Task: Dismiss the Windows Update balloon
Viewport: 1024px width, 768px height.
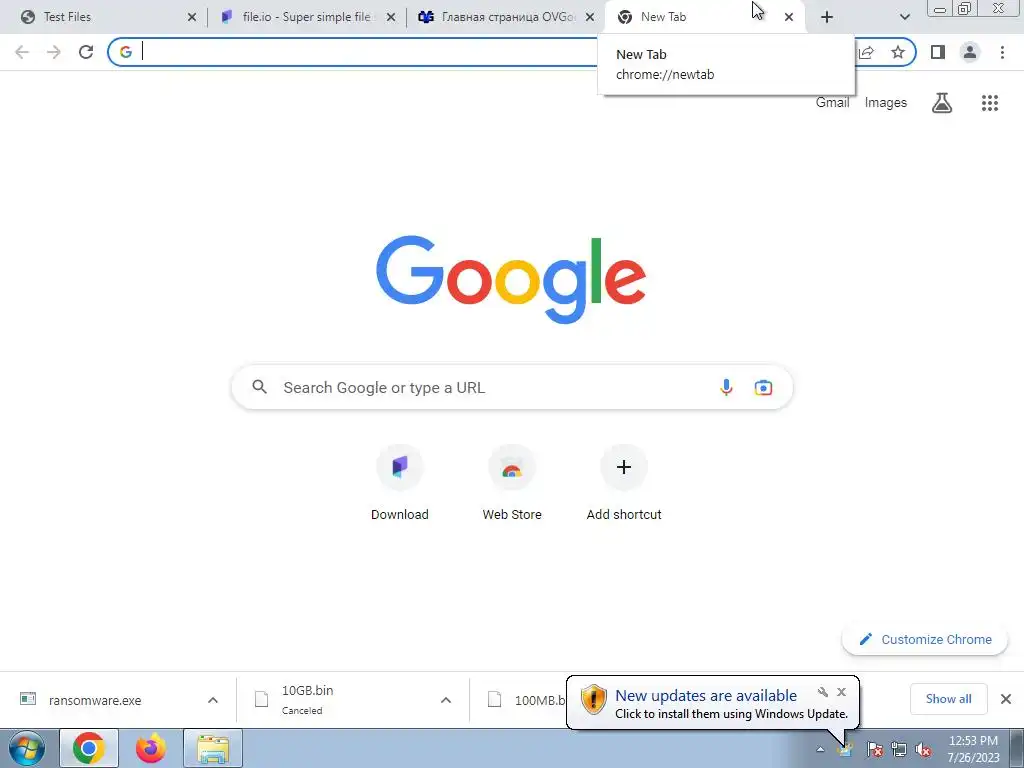Action: pos(841,692)
